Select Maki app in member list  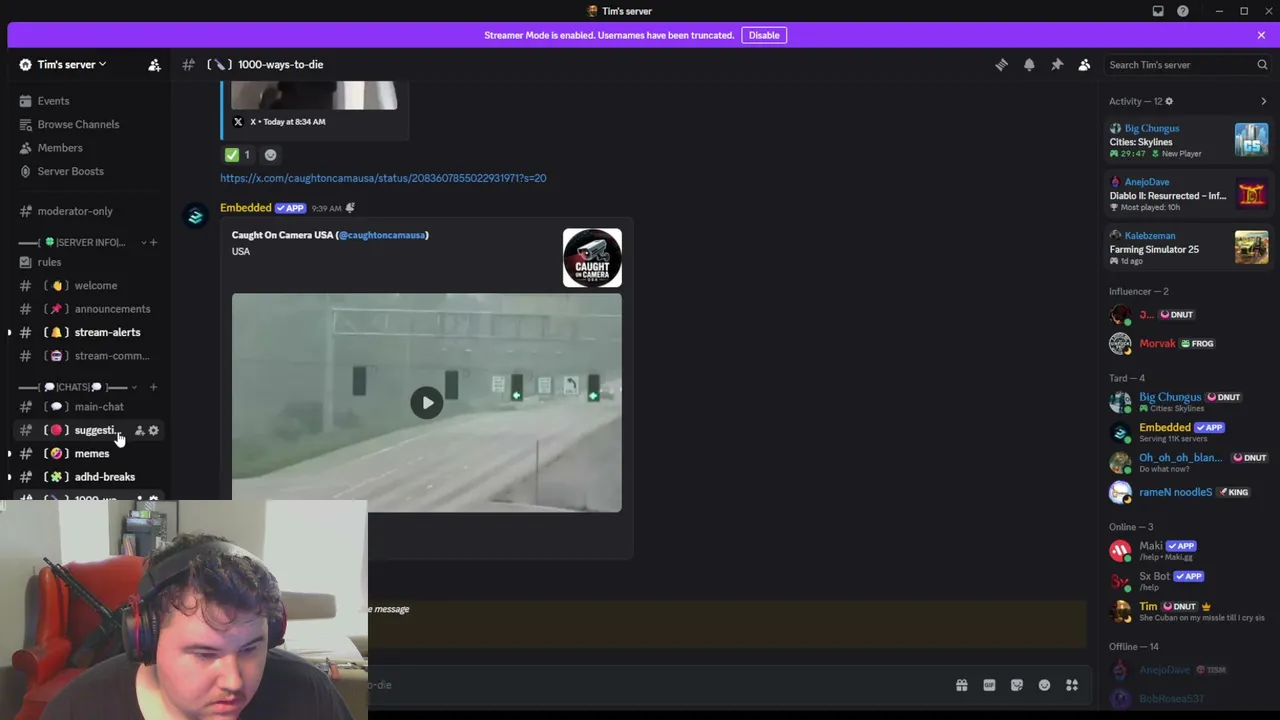(1188, 551)
